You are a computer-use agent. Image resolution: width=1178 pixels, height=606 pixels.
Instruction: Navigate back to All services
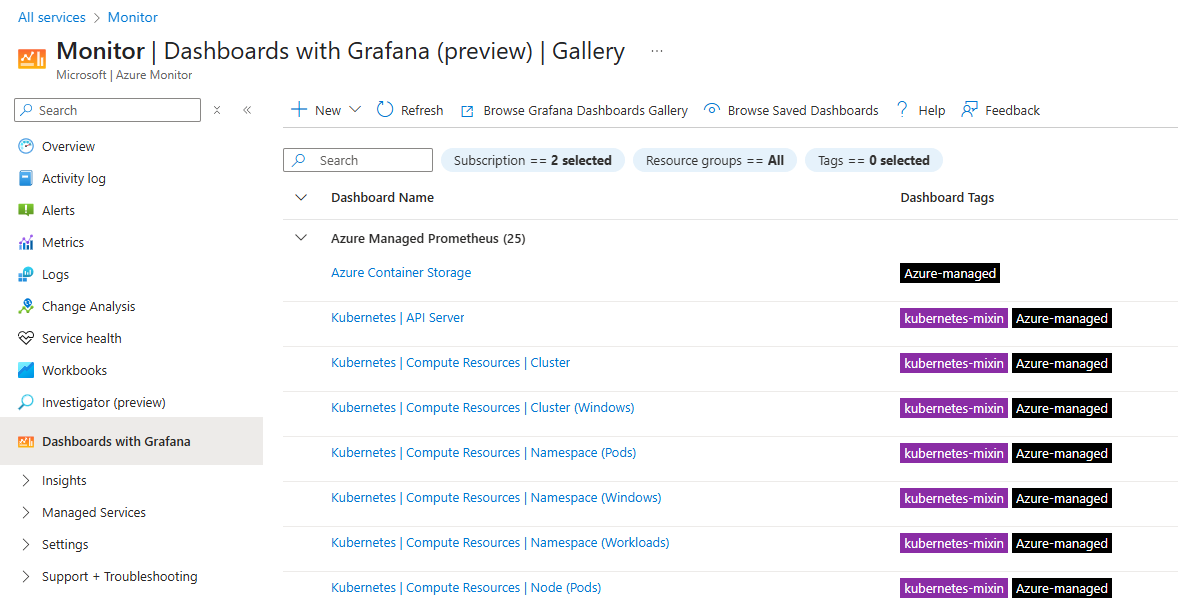pos(51,17)
